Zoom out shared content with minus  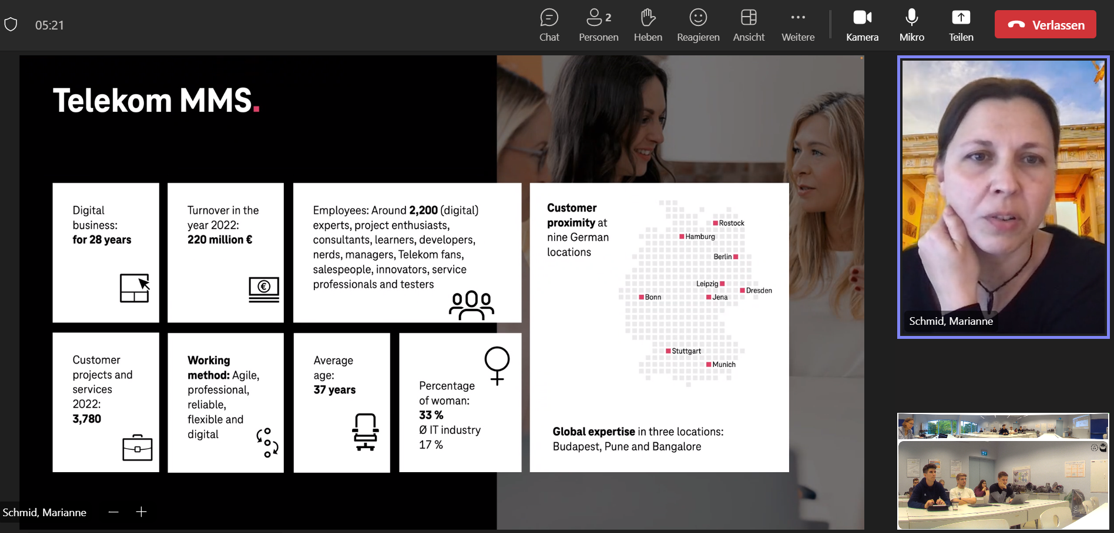[x=113, y=512]
